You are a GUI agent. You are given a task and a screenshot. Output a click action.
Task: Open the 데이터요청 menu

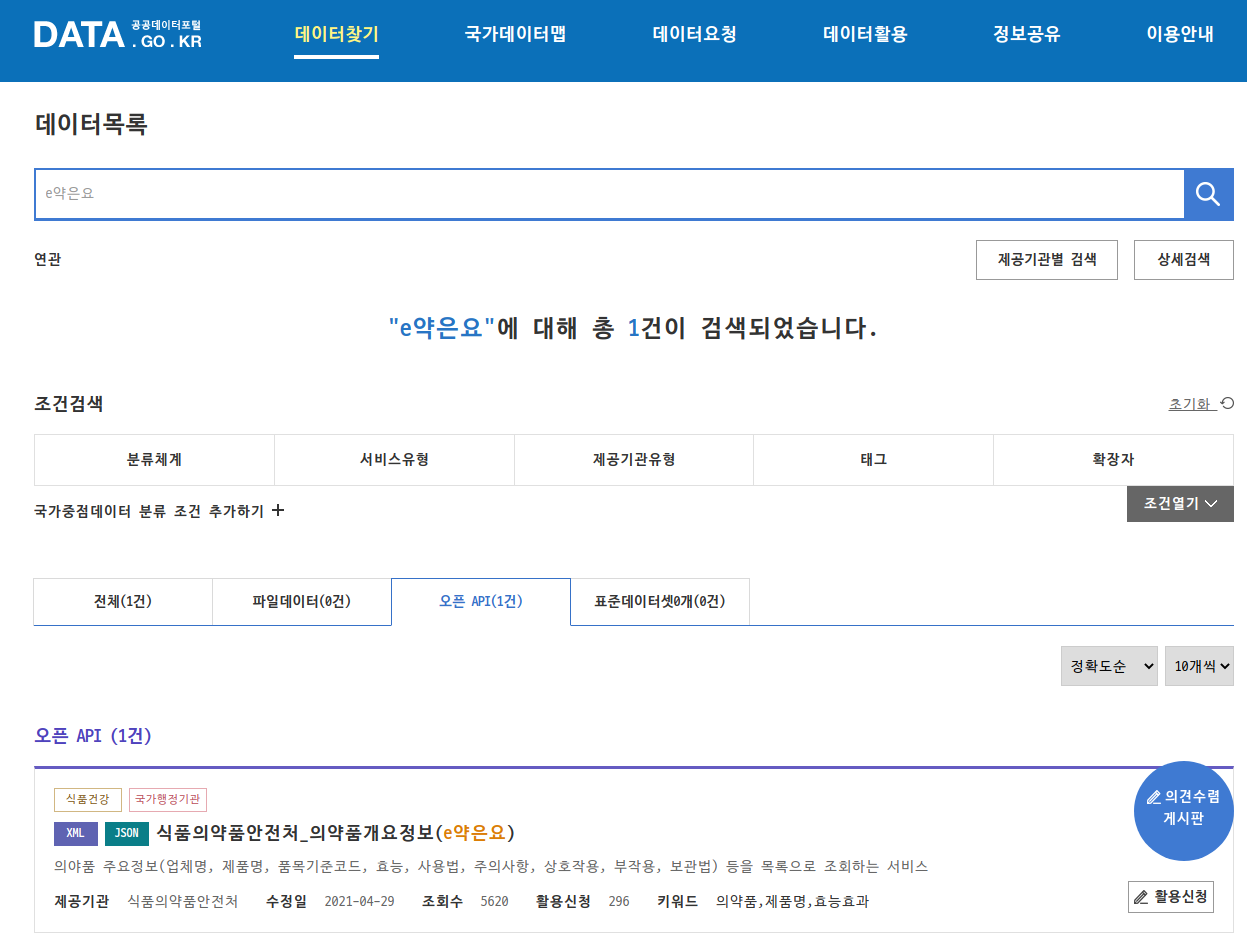(x=695, y=34)
